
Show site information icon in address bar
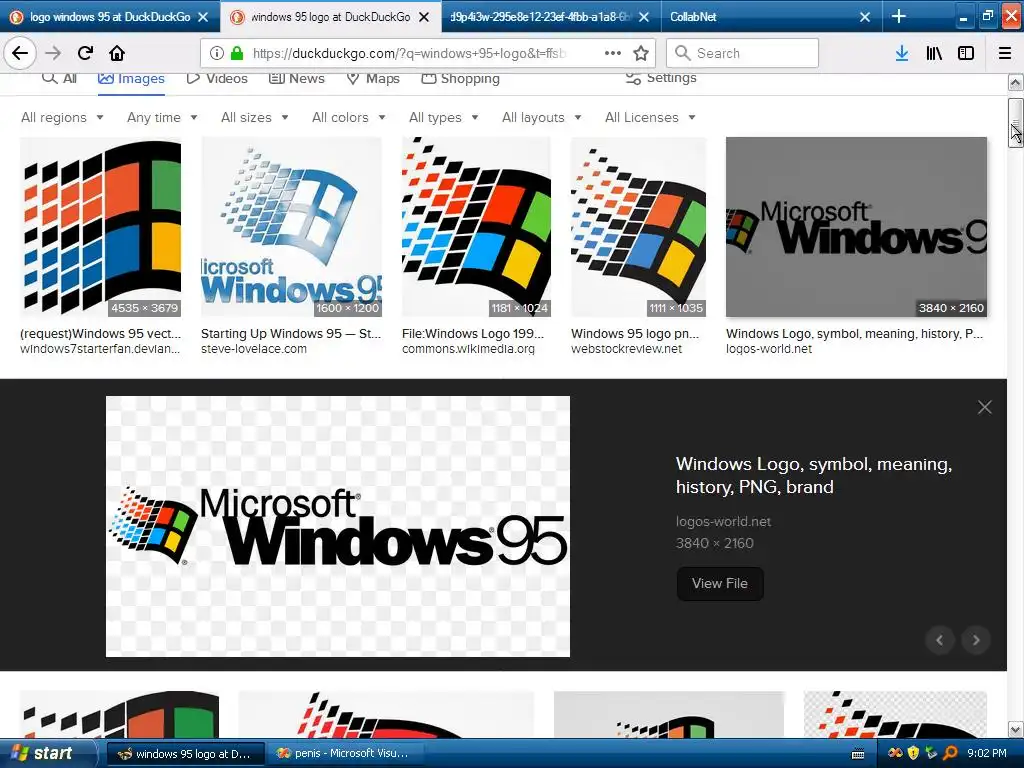(x=217, y=54)
